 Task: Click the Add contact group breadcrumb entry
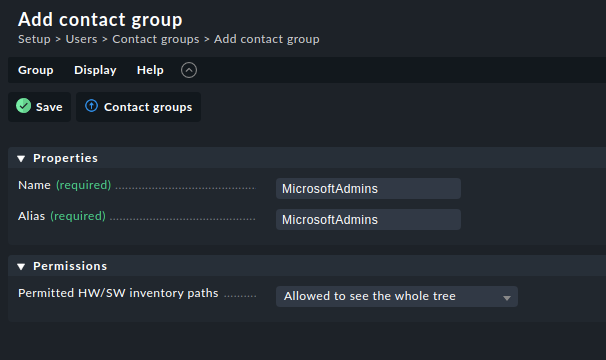pos(267,39)
